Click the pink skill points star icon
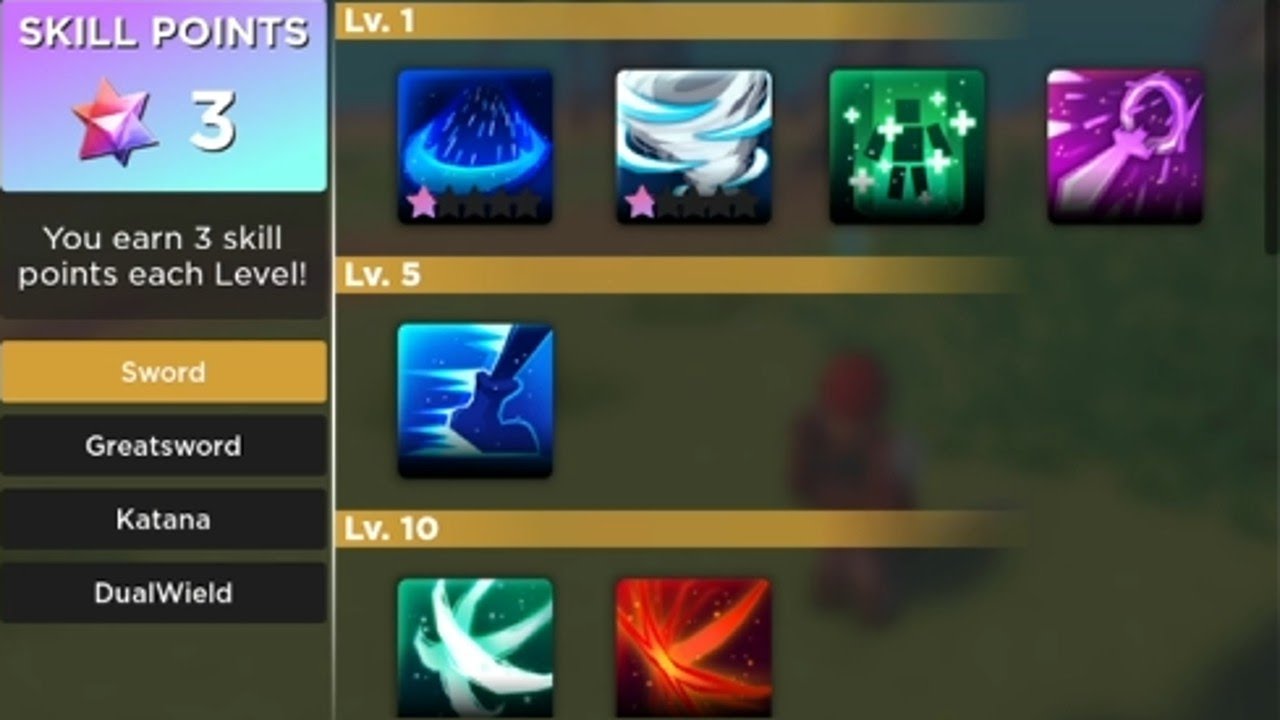Viewport: 1280px width, 720px height. coord(115,124)
